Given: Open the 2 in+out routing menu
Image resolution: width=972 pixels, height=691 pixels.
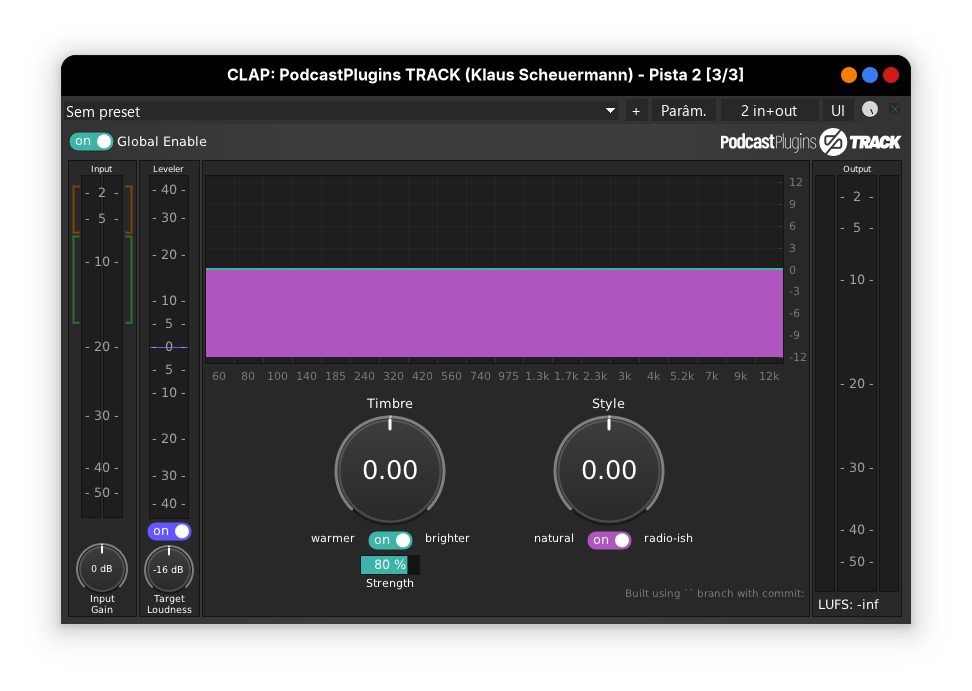Looking at the screenshot, I should [768, 111].
